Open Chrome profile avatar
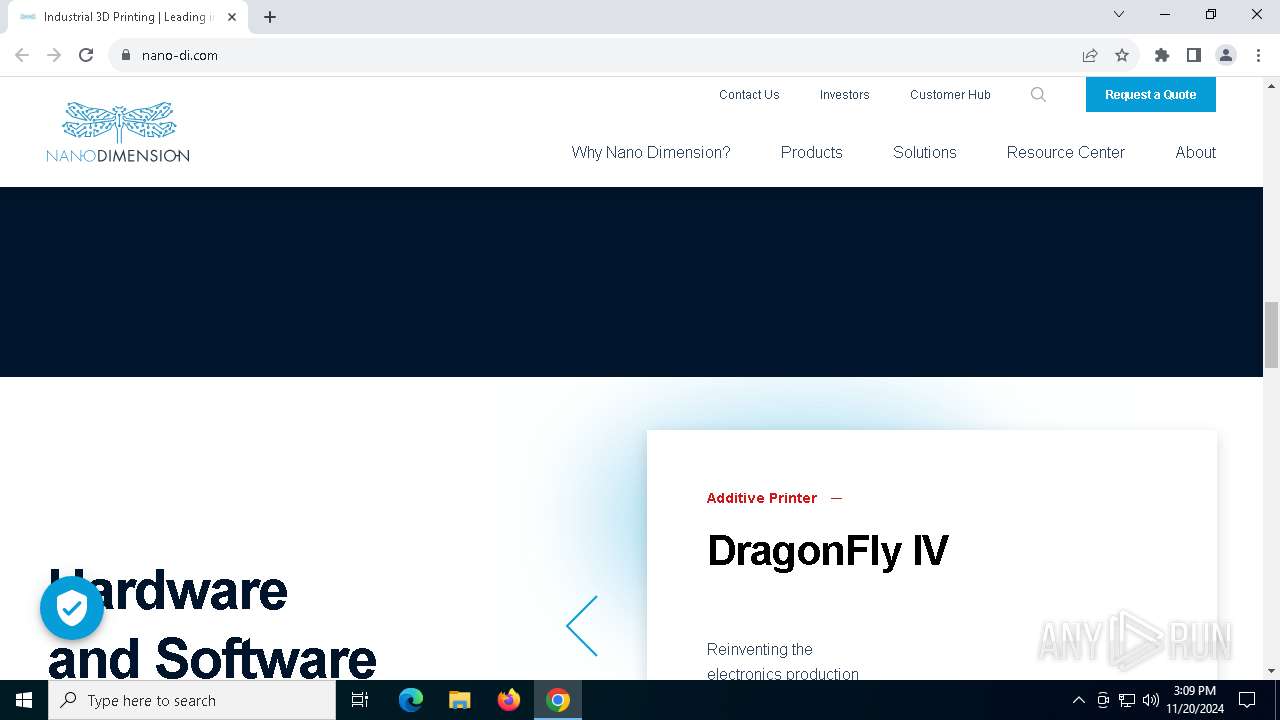 tap(1226, 55)
